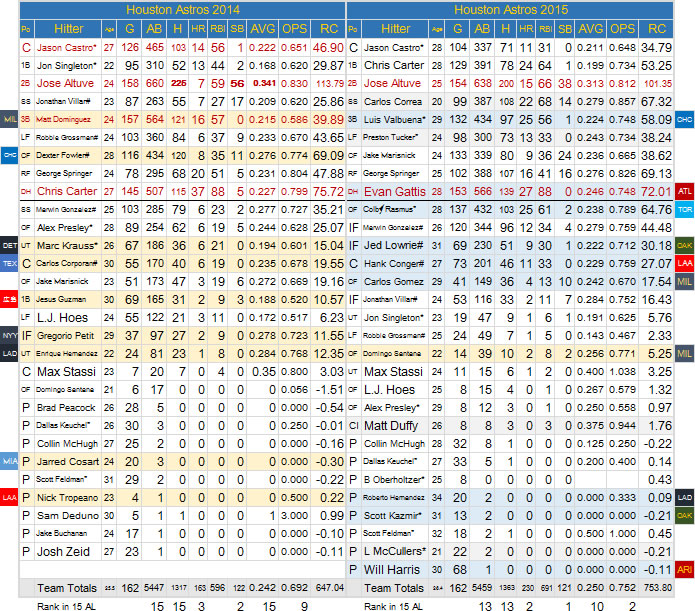Click the OAK badge beside Scott Kazmir

click(685, 515)
